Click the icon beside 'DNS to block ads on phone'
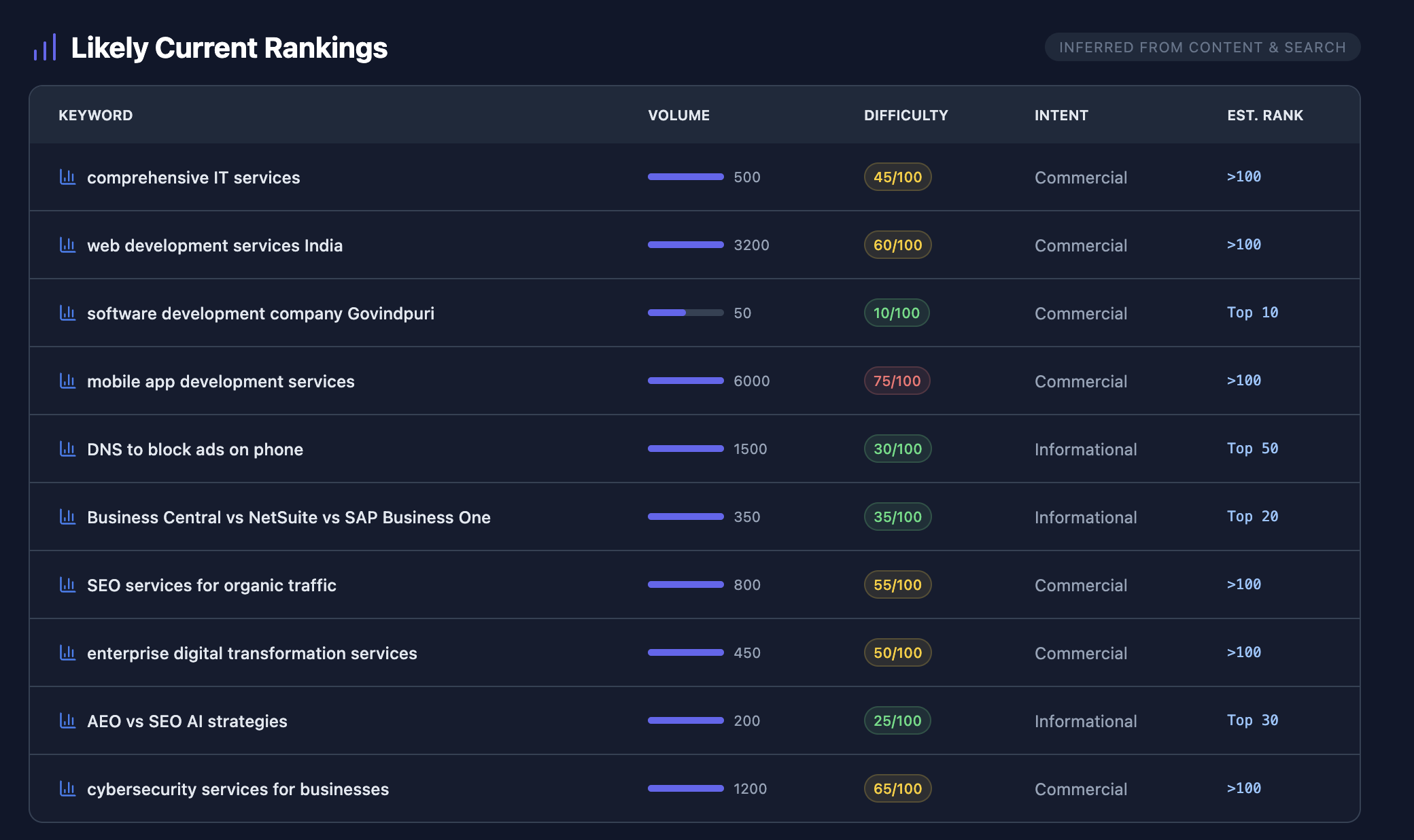The width and height of the screenshot is (1414, 840). (67, 449)
